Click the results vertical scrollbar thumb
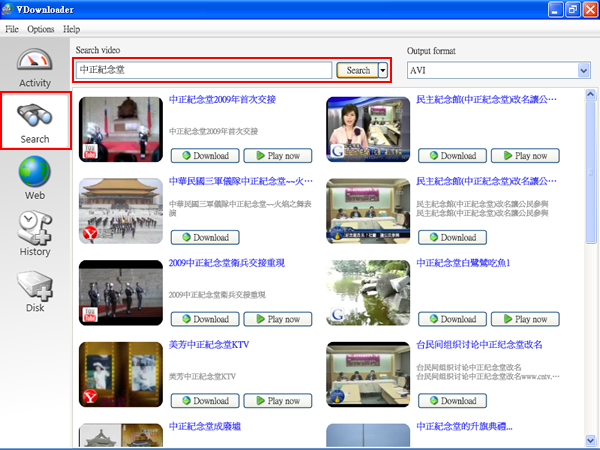Image resolution: width=600 pixels, height=450 pixels. [590, 171]
